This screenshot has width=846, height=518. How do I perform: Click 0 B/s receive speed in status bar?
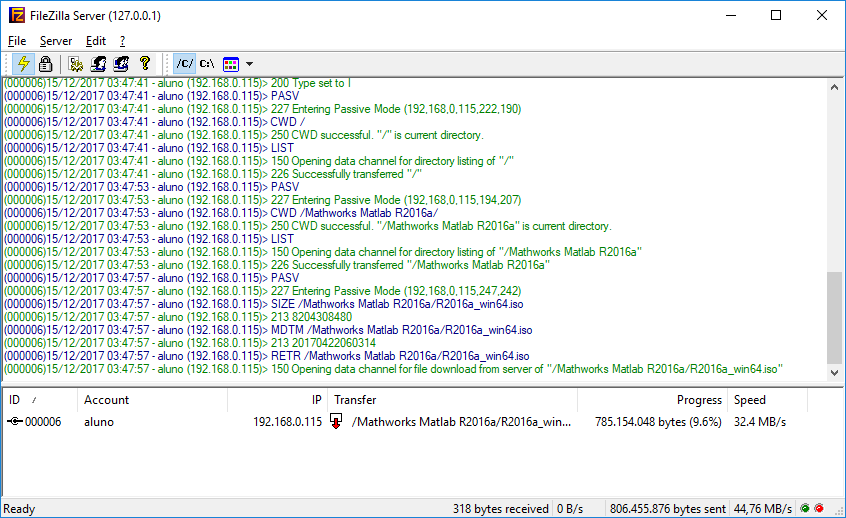[x=570, y=509]
